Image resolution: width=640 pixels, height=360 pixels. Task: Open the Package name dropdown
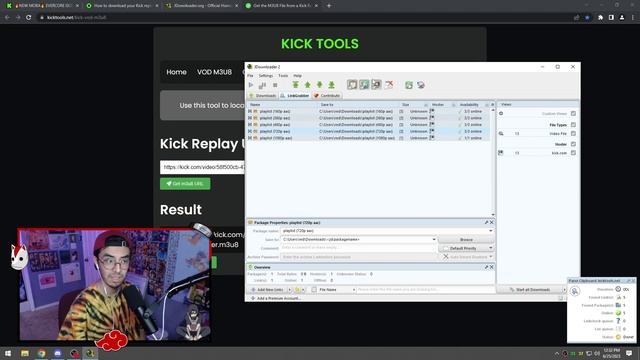pyautogui.click(x=491, y=231)
